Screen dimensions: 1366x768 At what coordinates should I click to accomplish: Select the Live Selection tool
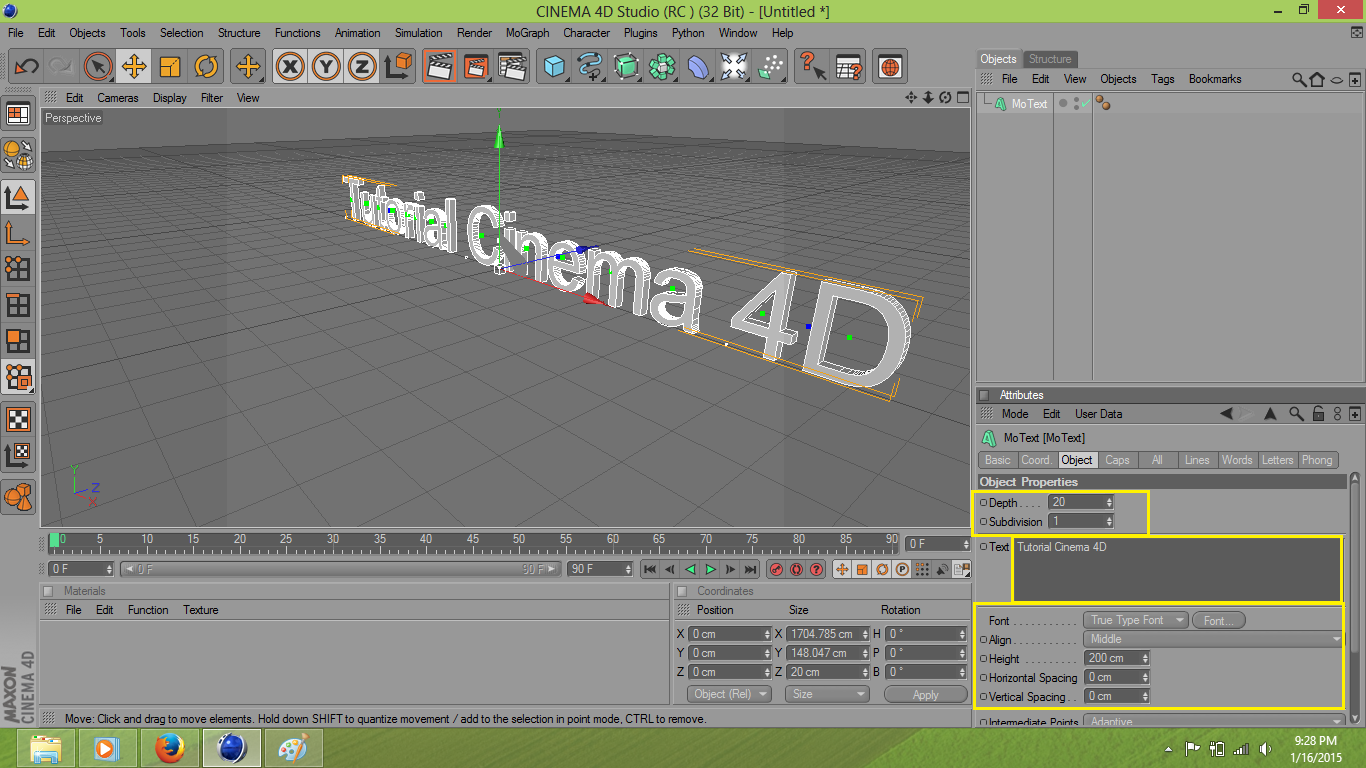[x=98, y=67]
